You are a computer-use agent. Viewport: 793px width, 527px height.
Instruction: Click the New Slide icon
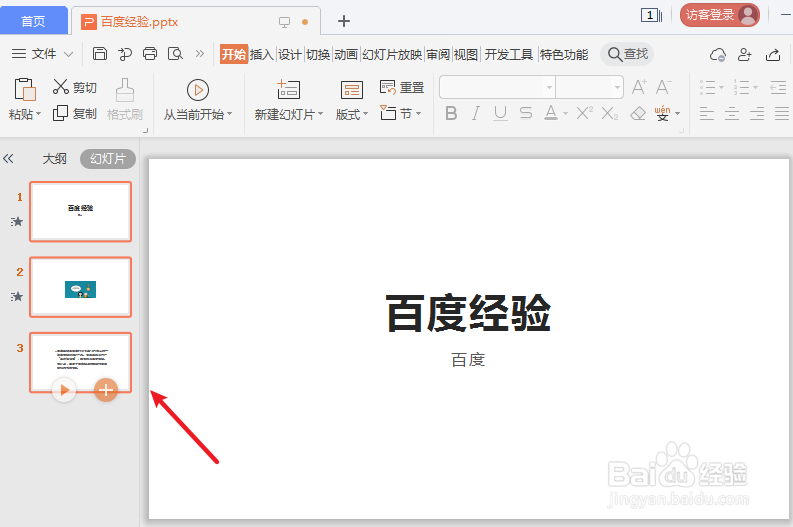tap(288, 90)
